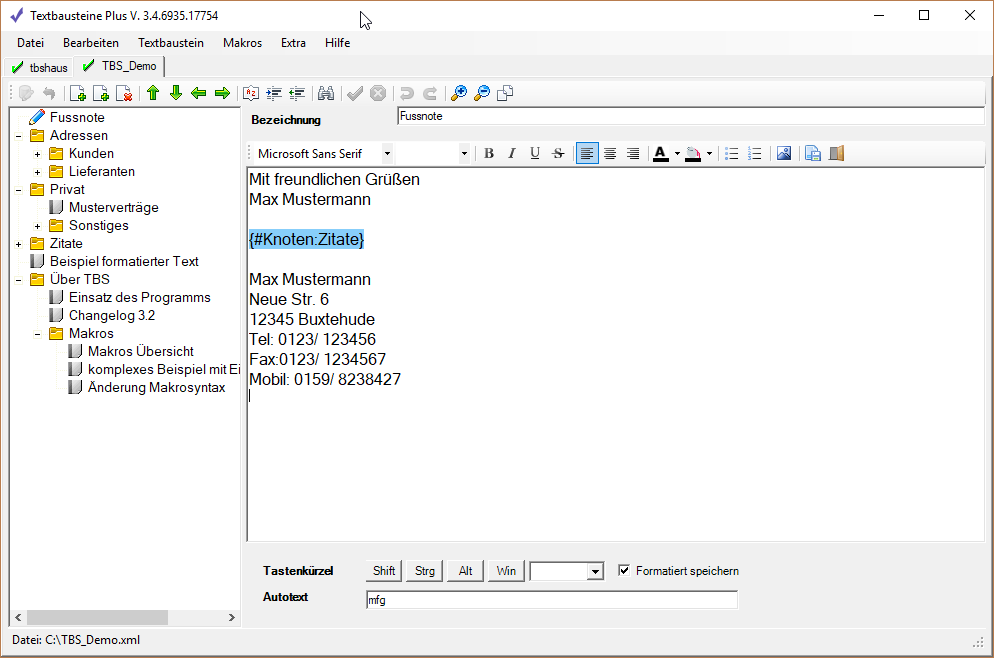Viewport: 994px width, 658px height.
Task: Click the Win hotkey button
Action: pos(506,571)
